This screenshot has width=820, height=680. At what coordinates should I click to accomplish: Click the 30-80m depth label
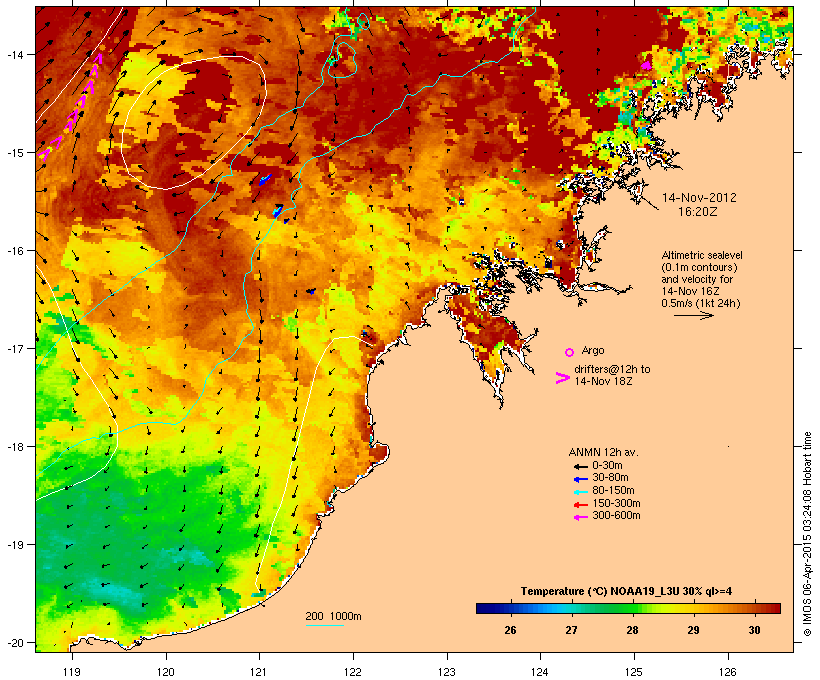pyautogui.click(x=610, y=478)
